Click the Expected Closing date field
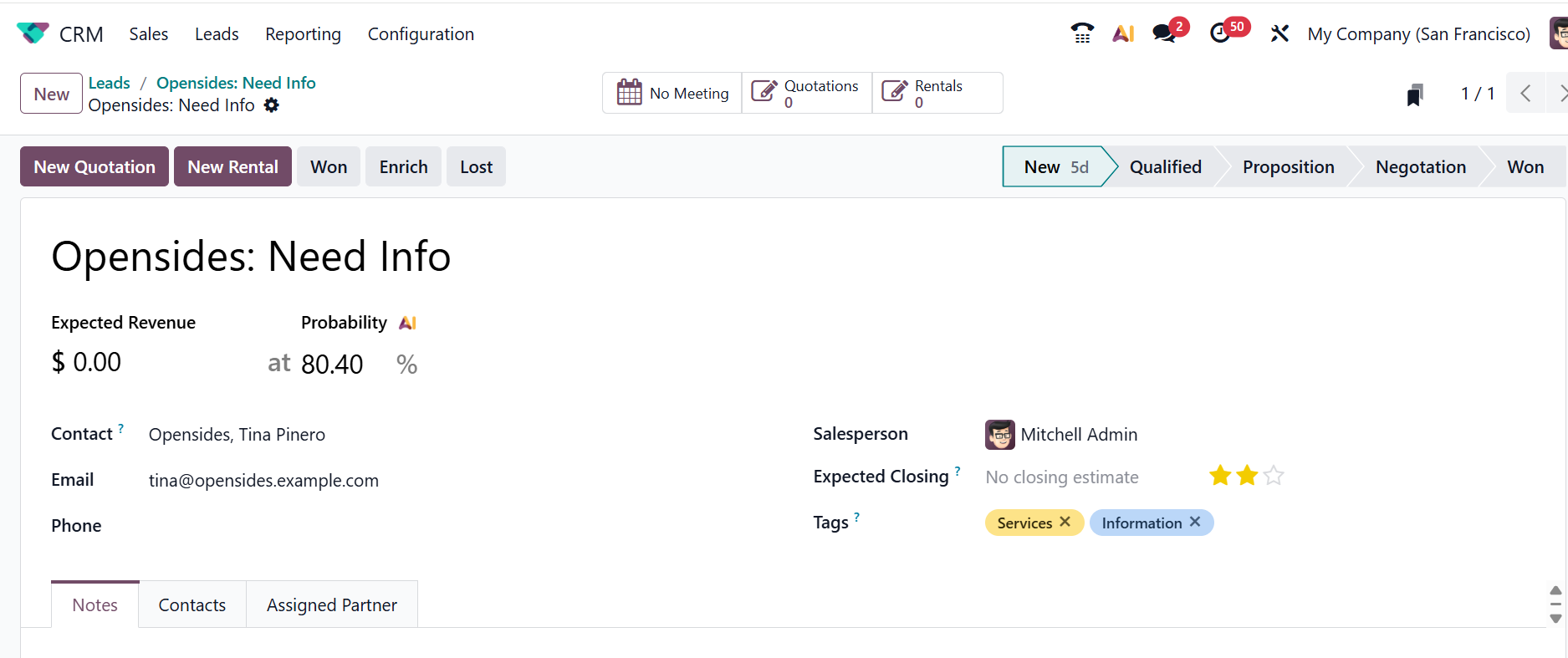Screen dimensions: 1568x658 [x=1062, y=477]
